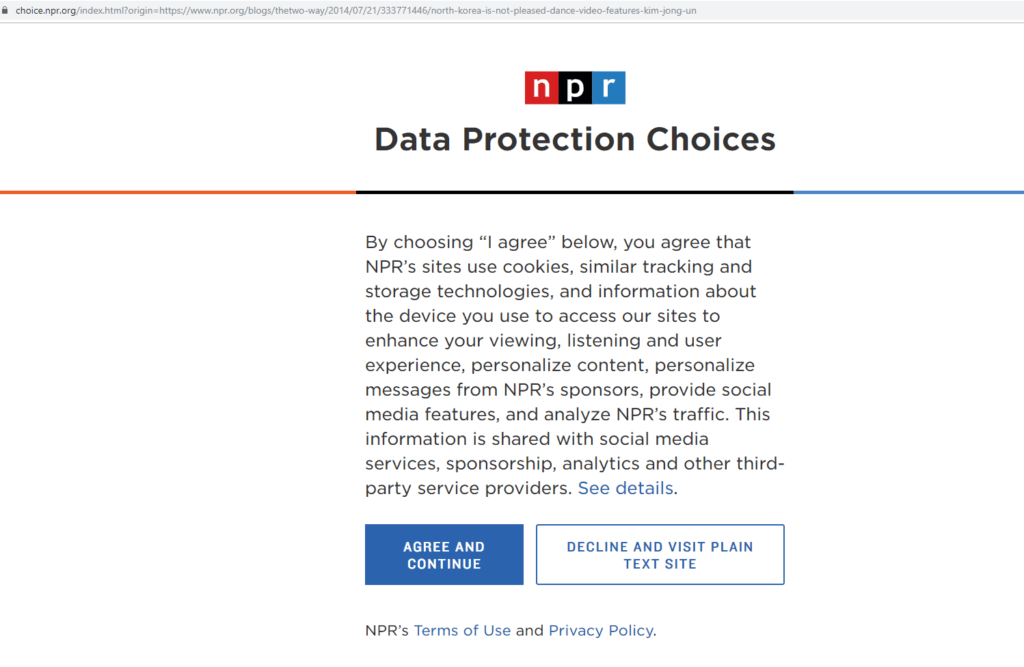1024x667 pixels.
Task: Open the See details link
Action: tap(626, 489)
